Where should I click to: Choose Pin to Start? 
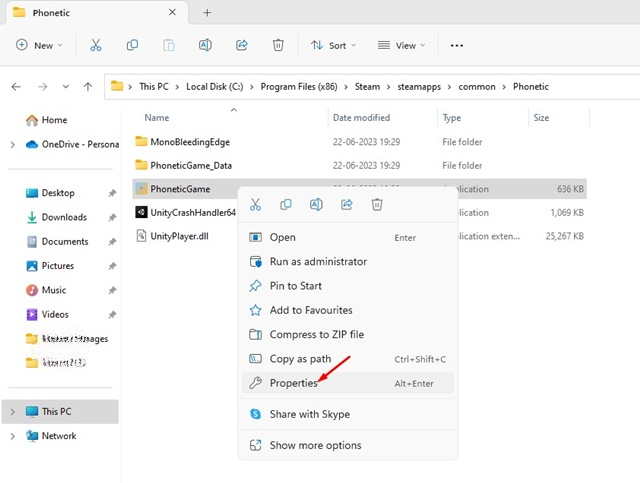347,286
